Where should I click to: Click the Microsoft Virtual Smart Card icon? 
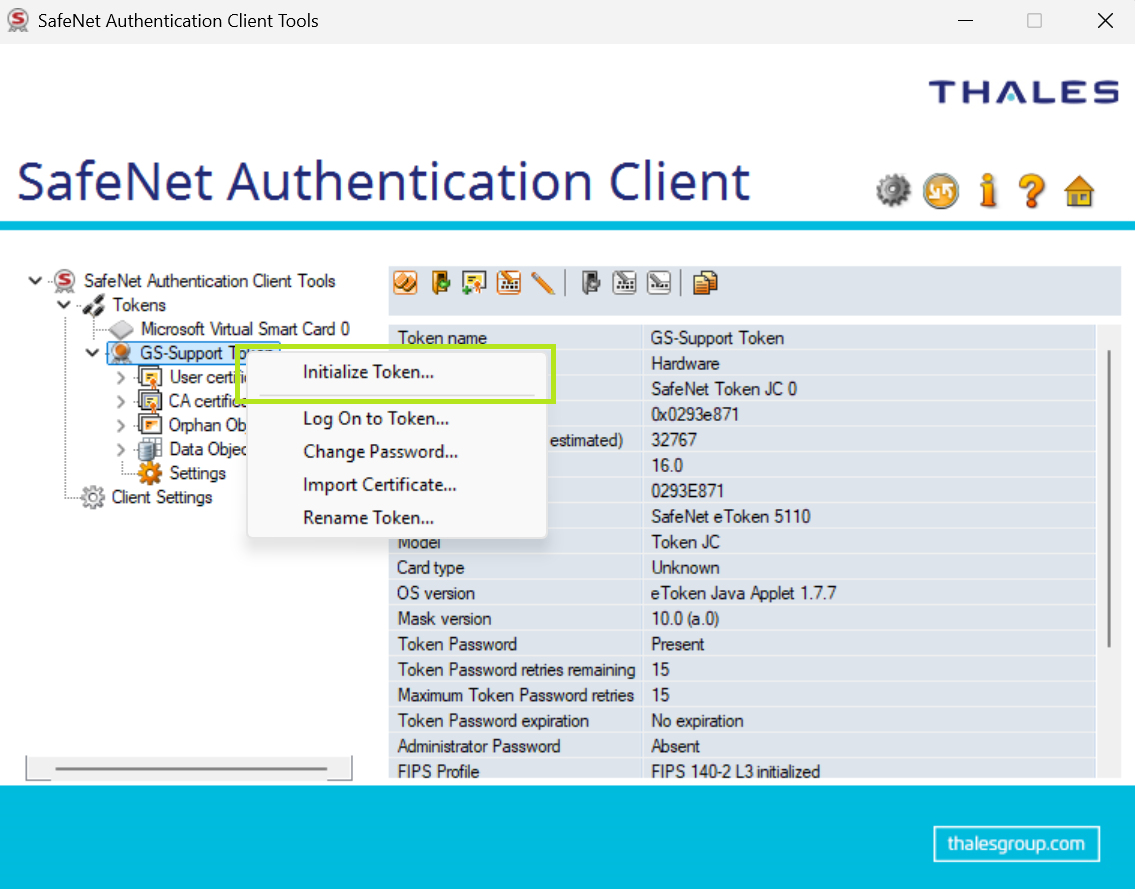point(122,329)
